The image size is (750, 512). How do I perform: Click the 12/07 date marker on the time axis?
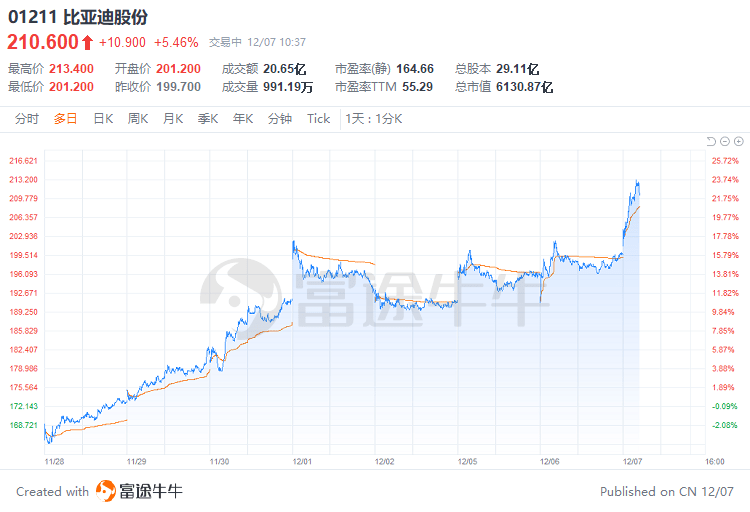point(632,462)
